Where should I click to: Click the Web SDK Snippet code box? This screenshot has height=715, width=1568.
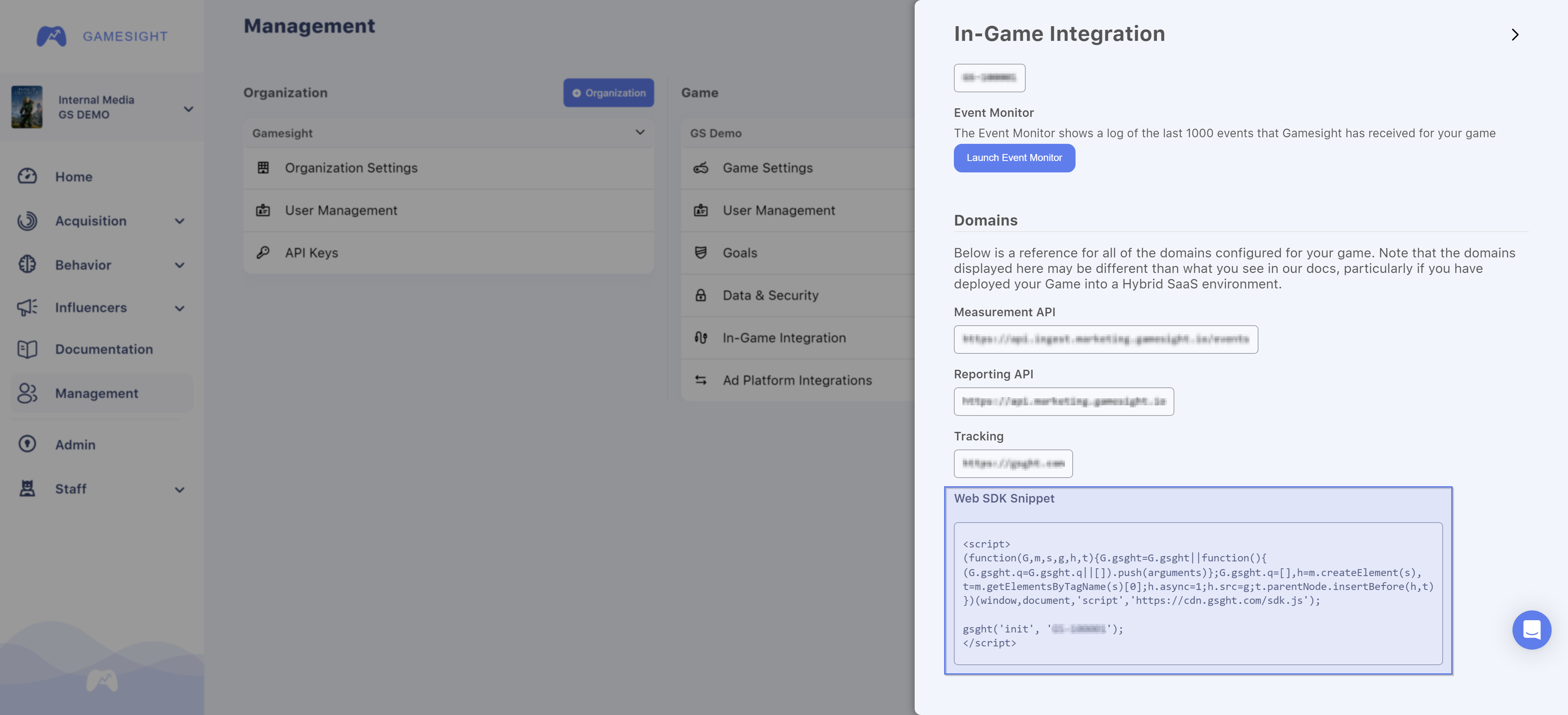pos(1198,593)
